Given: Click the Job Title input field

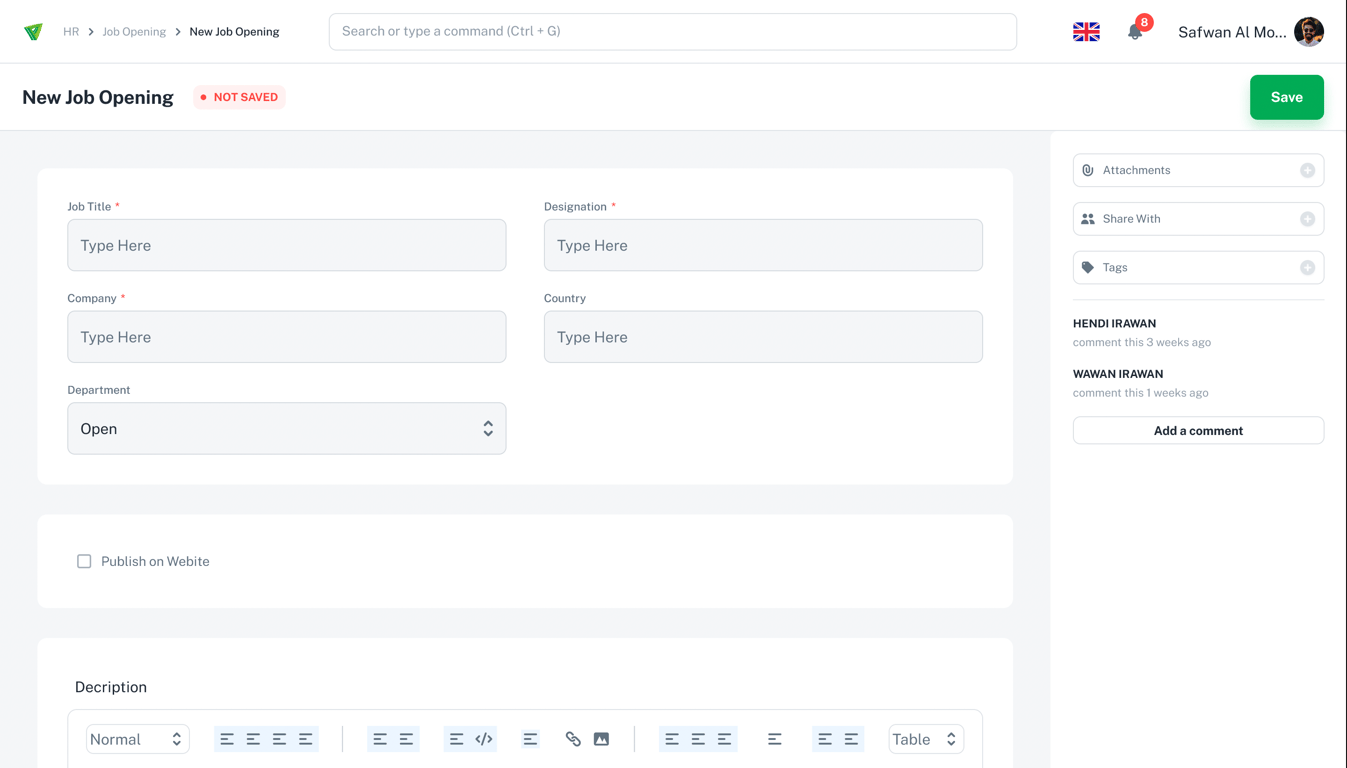Looking at the screenshot, I should coord(286,246).
